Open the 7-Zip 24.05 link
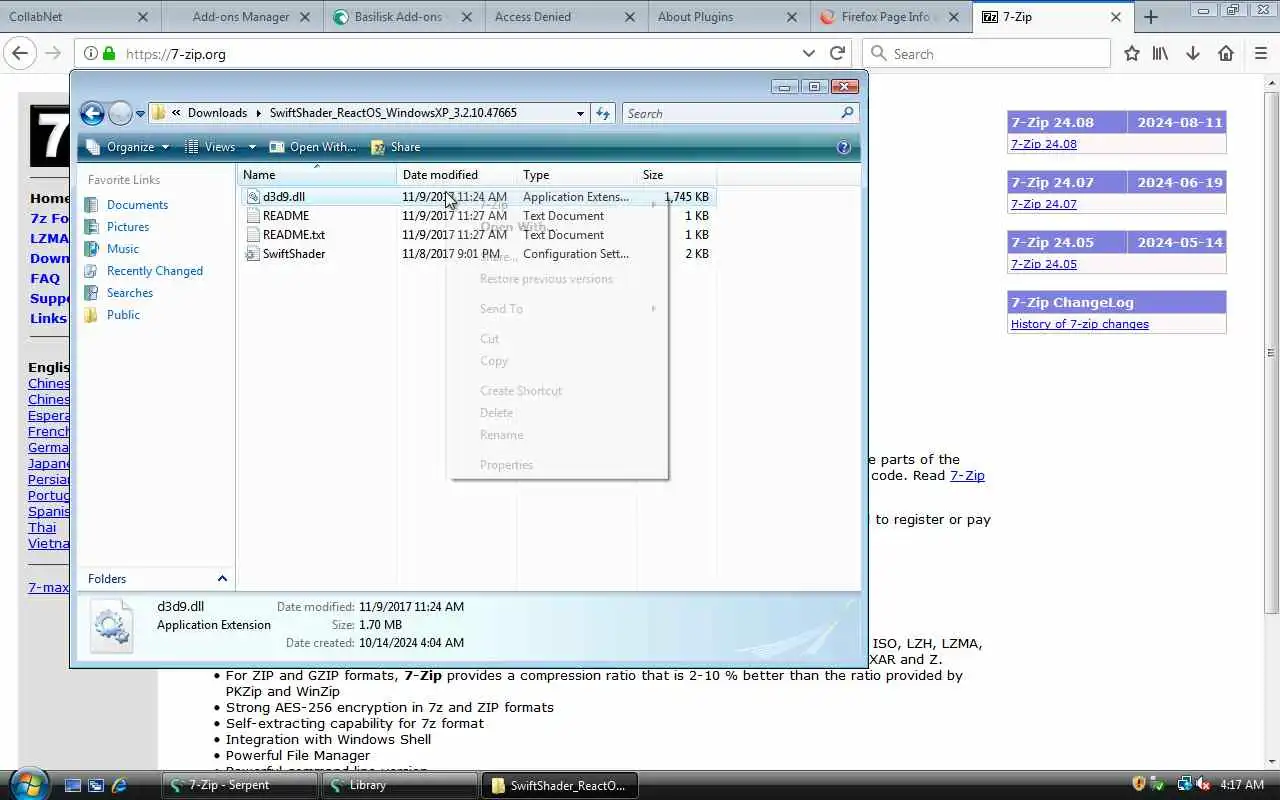The image size is (1280, 800). pos(1043,264)
